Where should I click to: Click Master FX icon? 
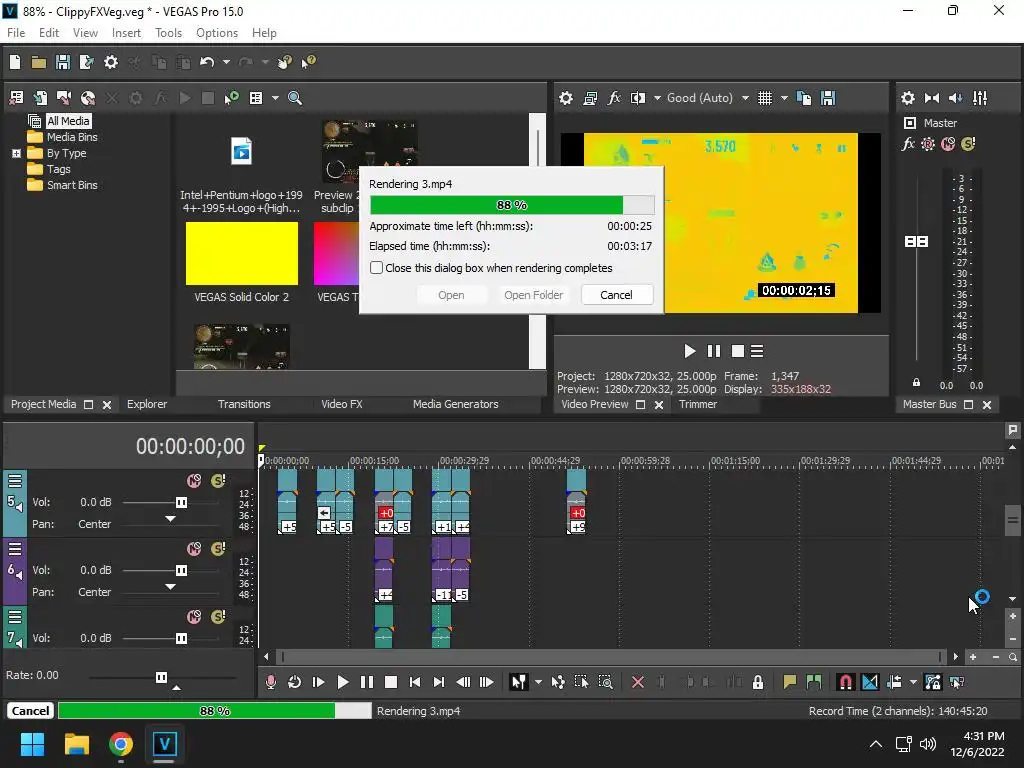tap(908, 144)
